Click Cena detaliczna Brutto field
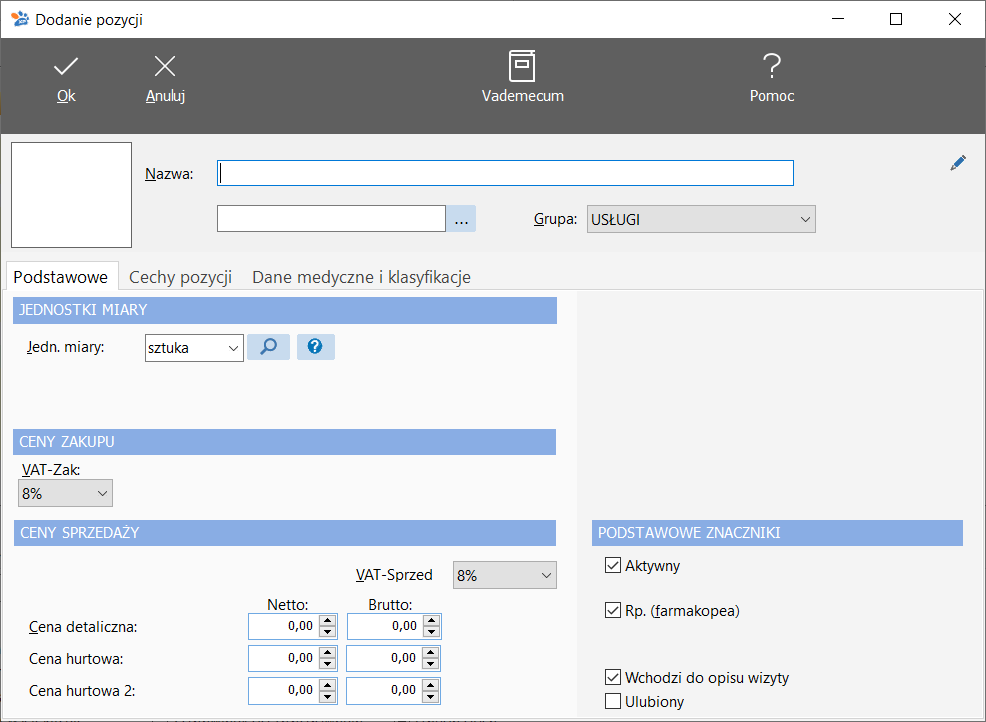Viewport: 986px width, 722px height. pos(385,626)
